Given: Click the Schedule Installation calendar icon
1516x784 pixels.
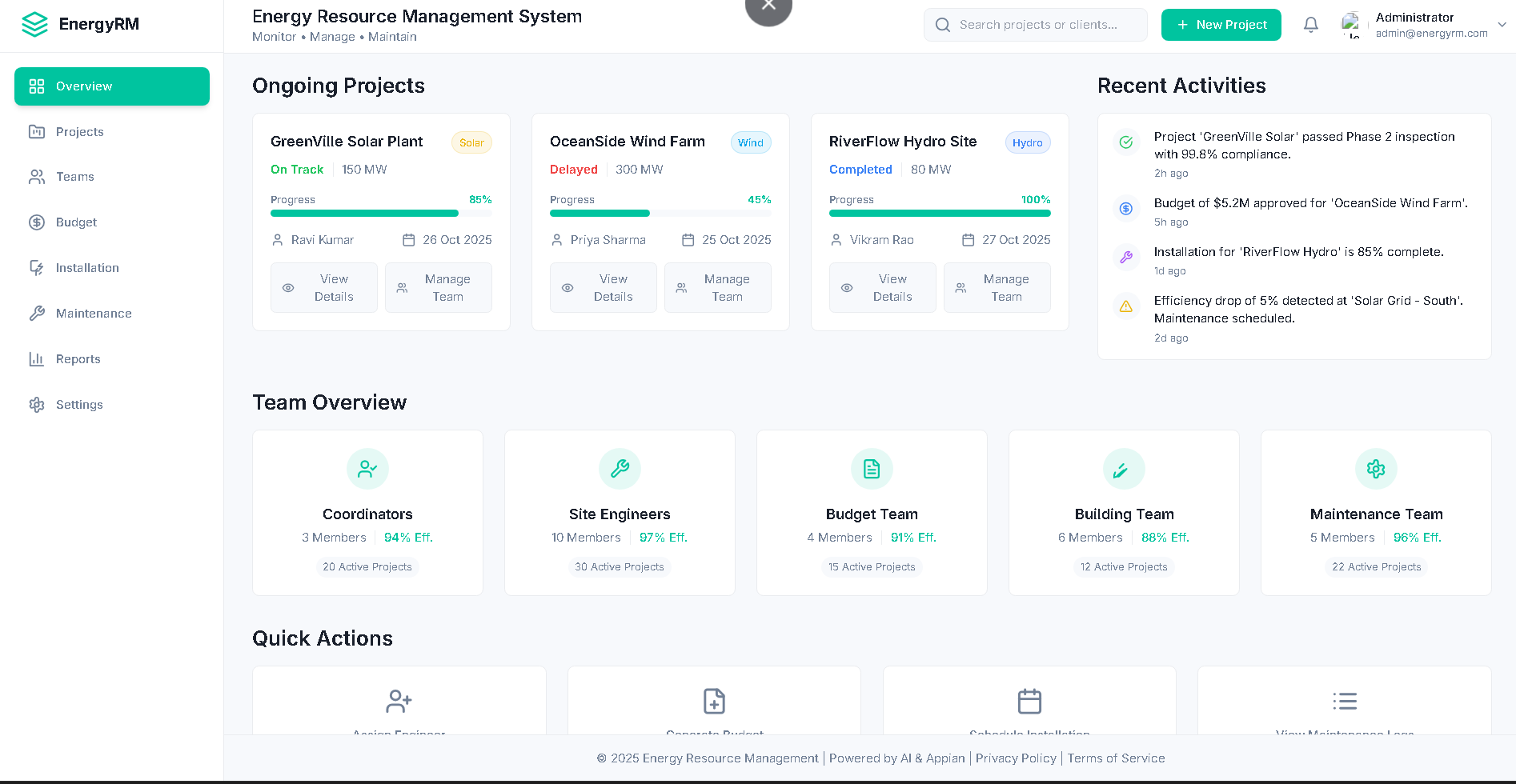Looking at the screenshot, I should pos(1029,702).
